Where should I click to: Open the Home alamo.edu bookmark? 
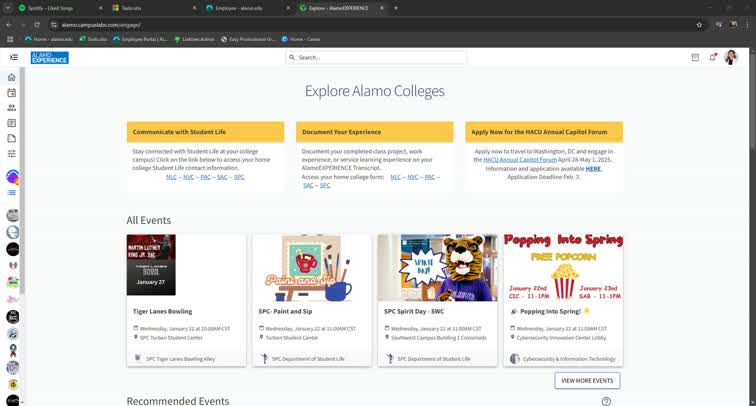(x=49, y=39)
